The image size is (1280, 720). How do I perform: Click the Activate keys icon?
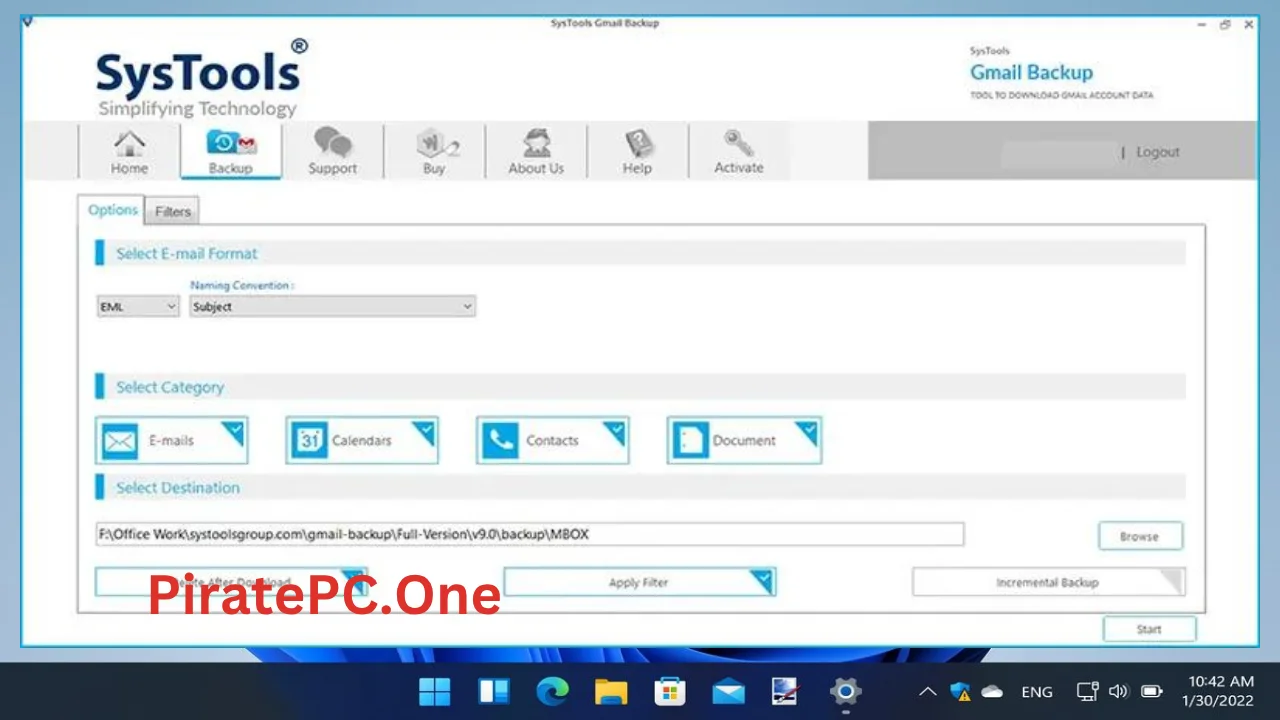coord(739,152)
